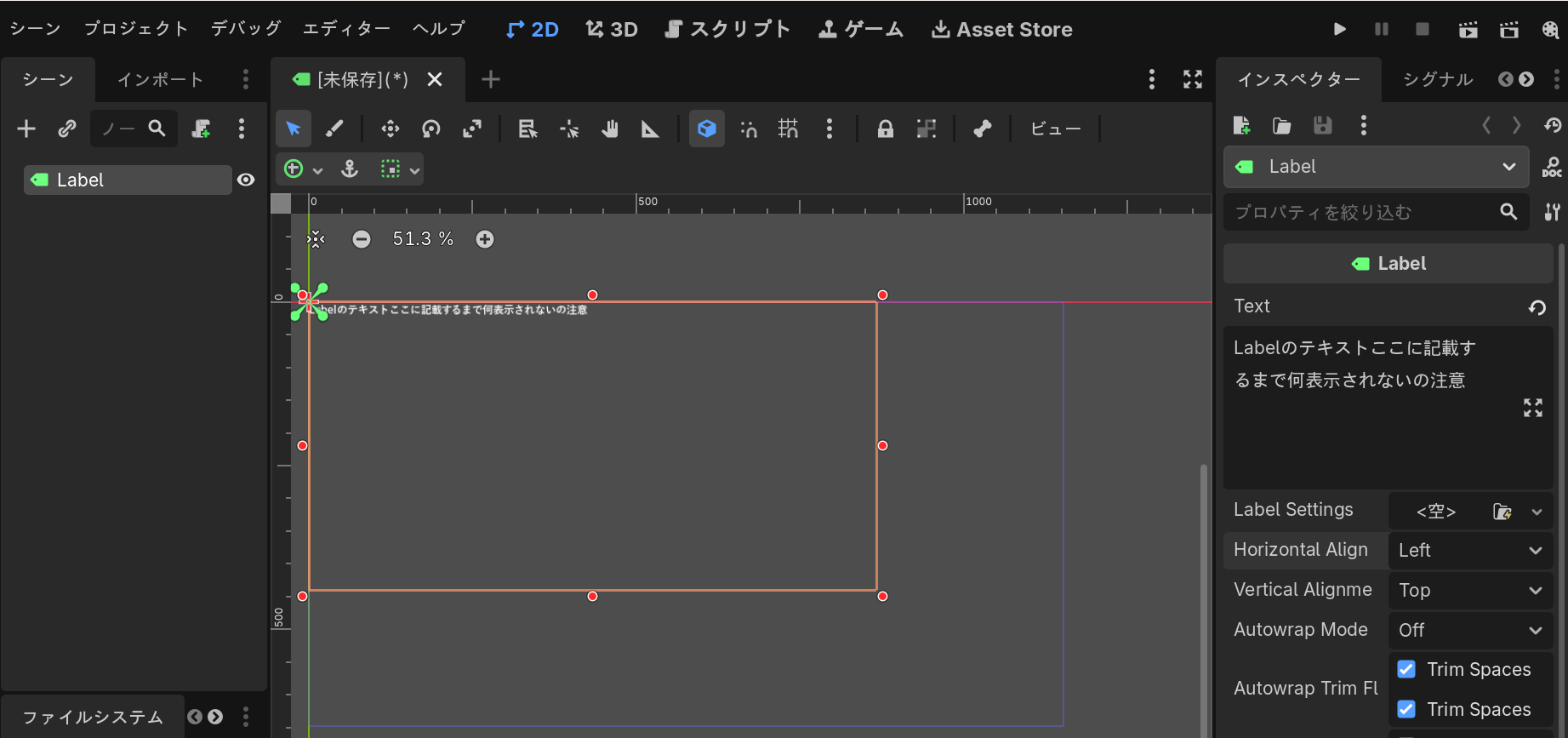Select the Scale Mode tool
This screenshot has width=1568, height=738.
tap(472, 129)
